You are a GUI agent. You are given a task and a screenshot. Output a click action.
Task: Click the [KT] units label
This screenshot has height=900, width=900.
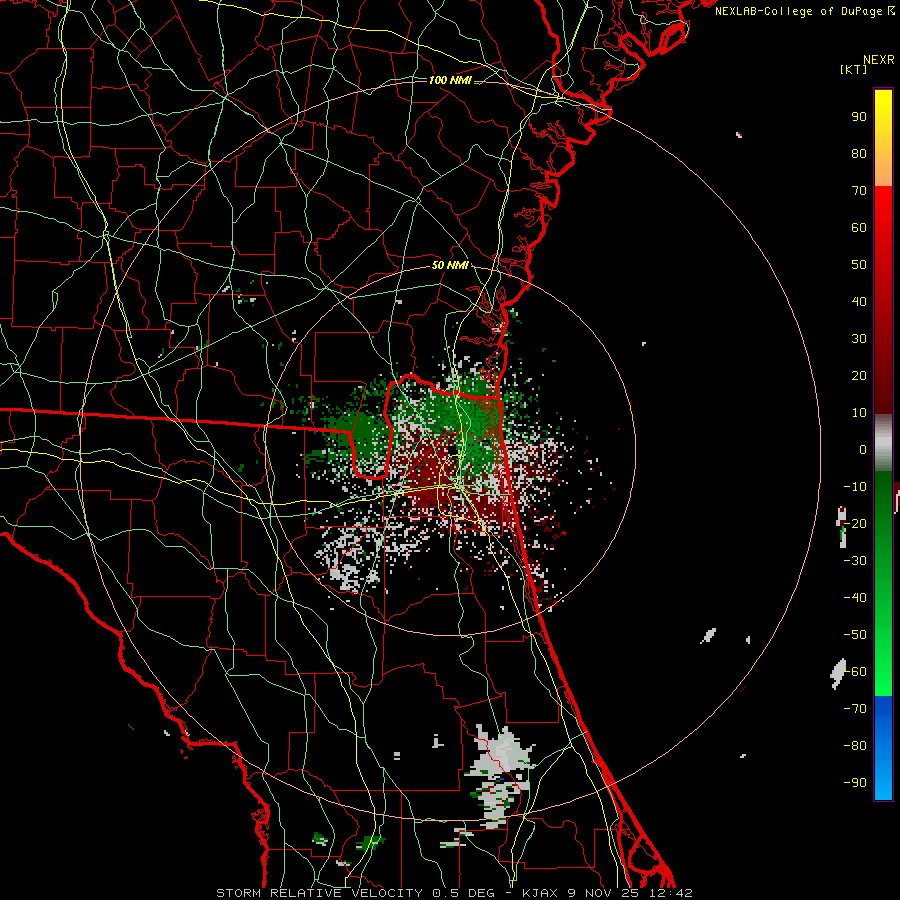[854, 69]
